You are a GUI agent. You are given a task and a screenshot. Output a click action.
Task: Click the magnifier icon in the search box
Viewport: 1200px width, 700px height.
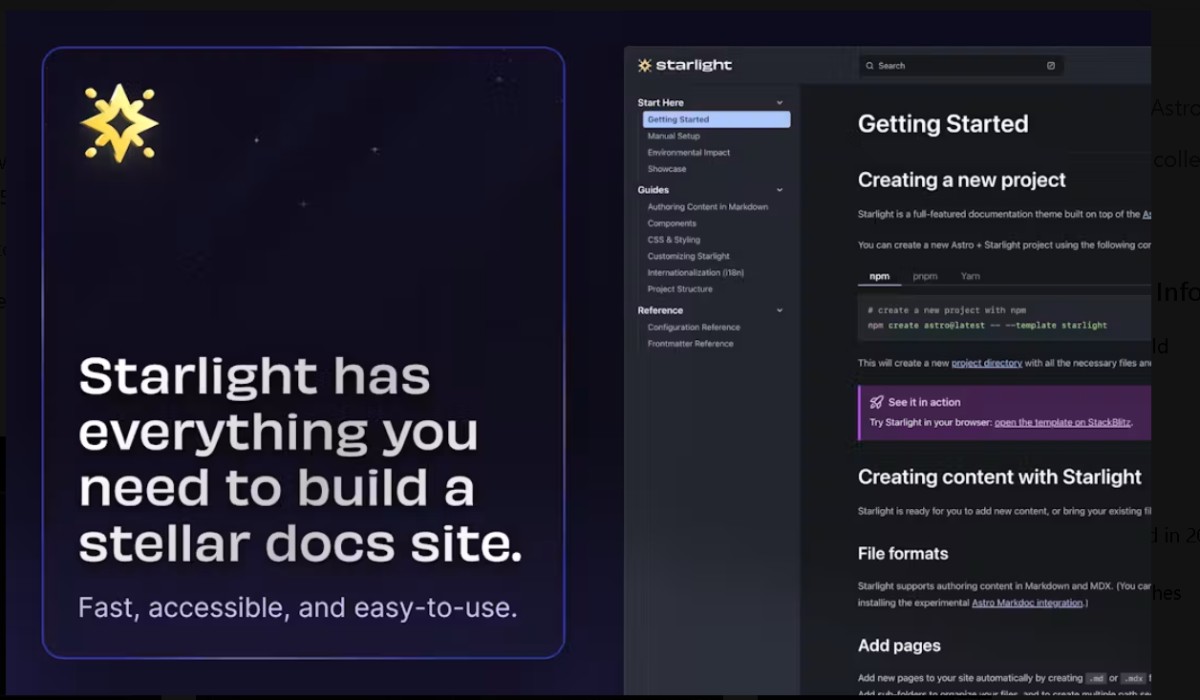click(x=870, y=66)
